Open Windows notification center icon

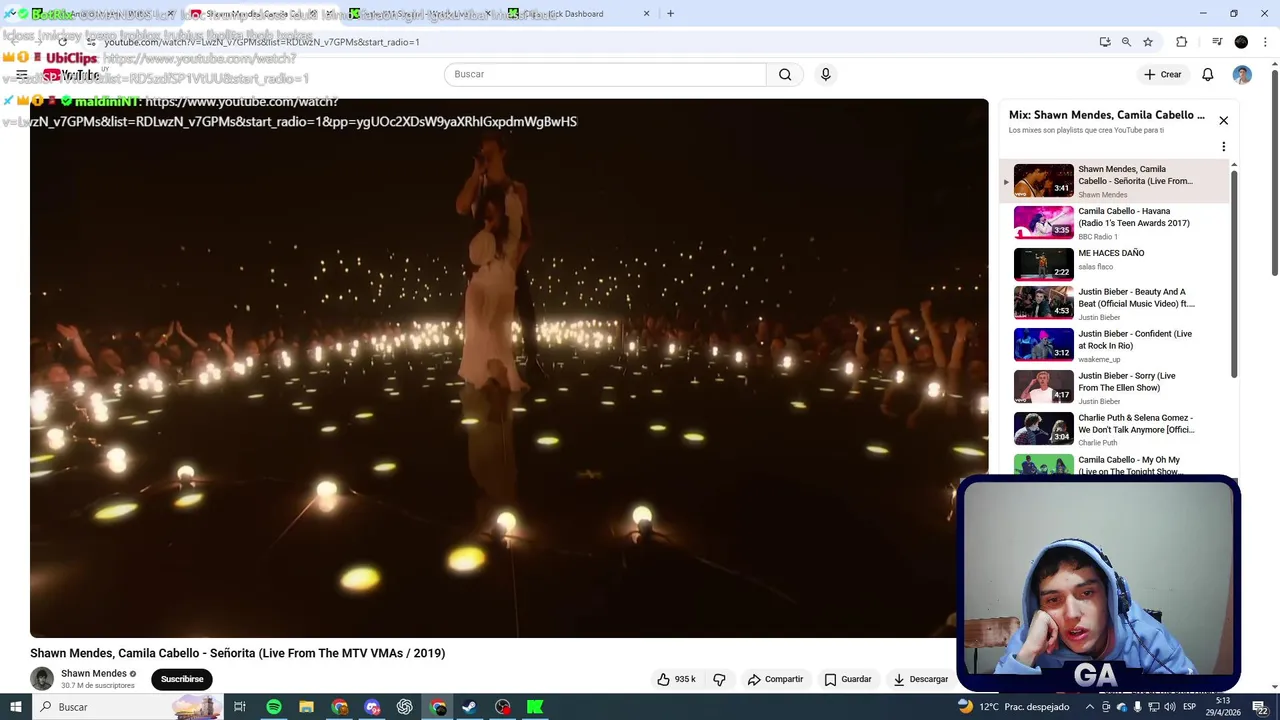coord(1261,707)
